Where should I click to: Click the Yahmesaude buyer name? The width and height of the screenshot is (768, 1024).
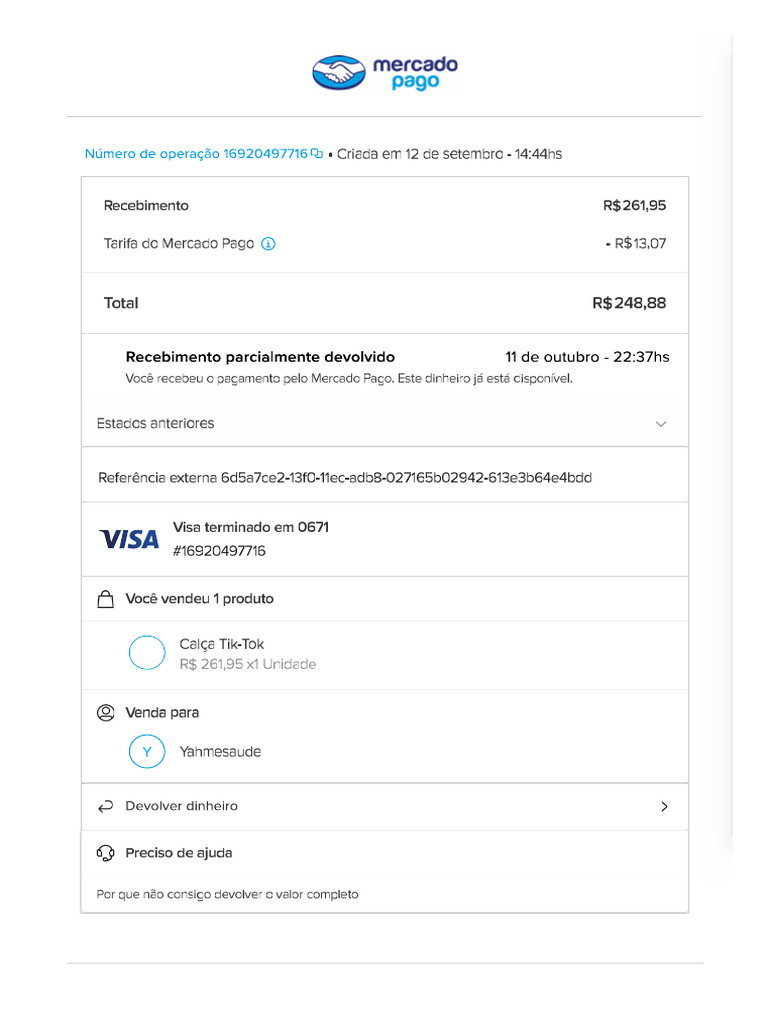coord(220,752)
